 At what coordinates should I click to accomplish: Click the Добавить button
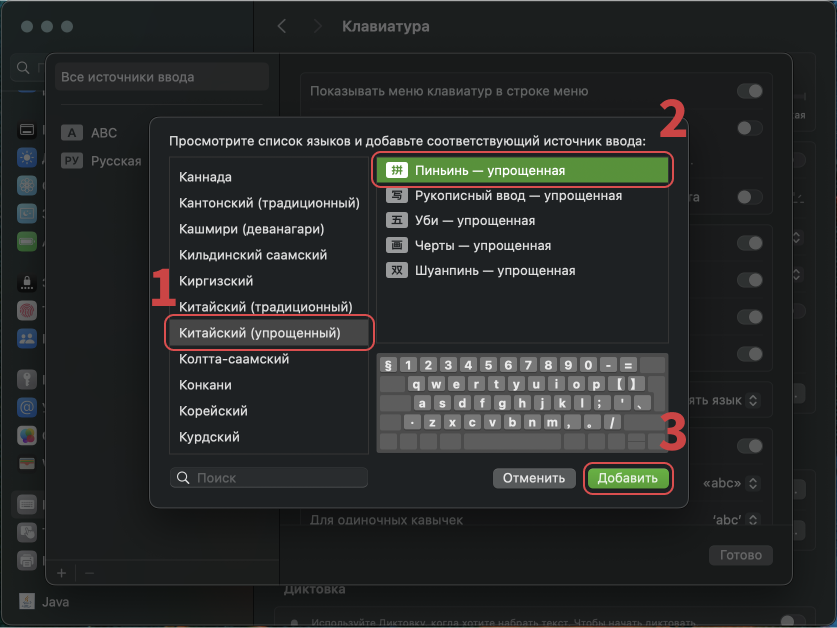tap(627, 478)
